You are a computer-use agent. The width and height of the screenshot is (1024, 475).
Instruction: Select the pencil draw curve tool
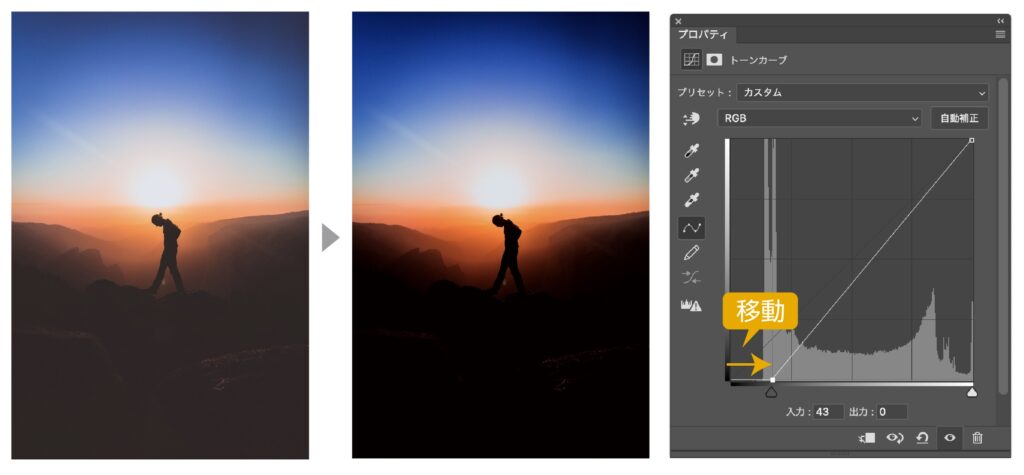tap(692, 252)
